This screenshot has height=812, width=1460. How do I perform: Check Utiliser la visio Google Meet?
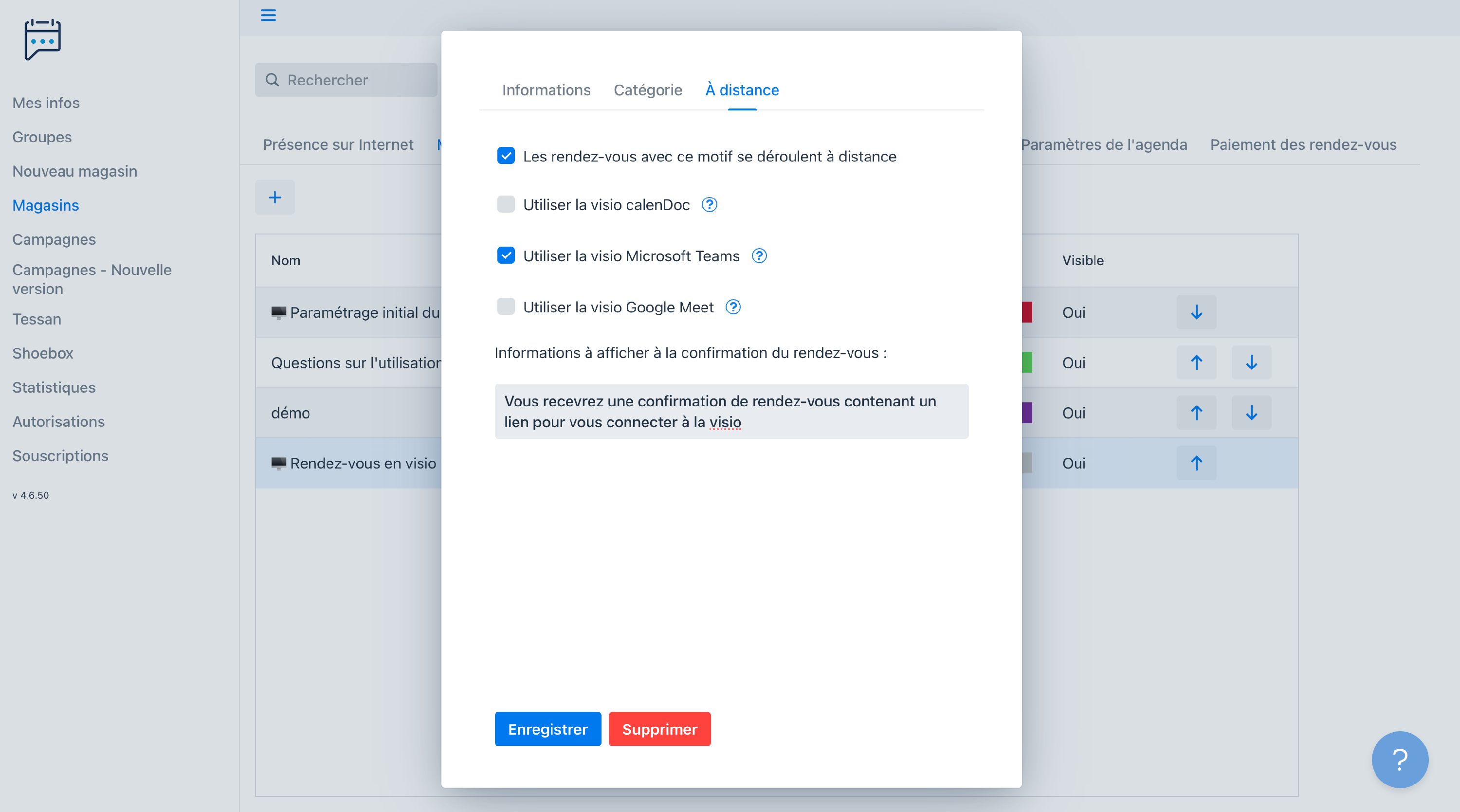(506, 307)
